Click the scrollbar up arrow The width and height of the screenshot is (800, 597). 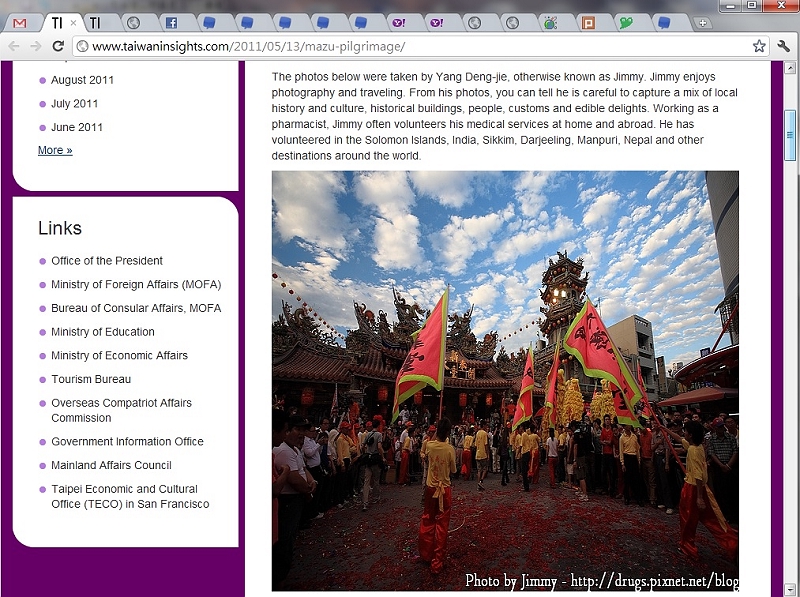pos(790,67)
